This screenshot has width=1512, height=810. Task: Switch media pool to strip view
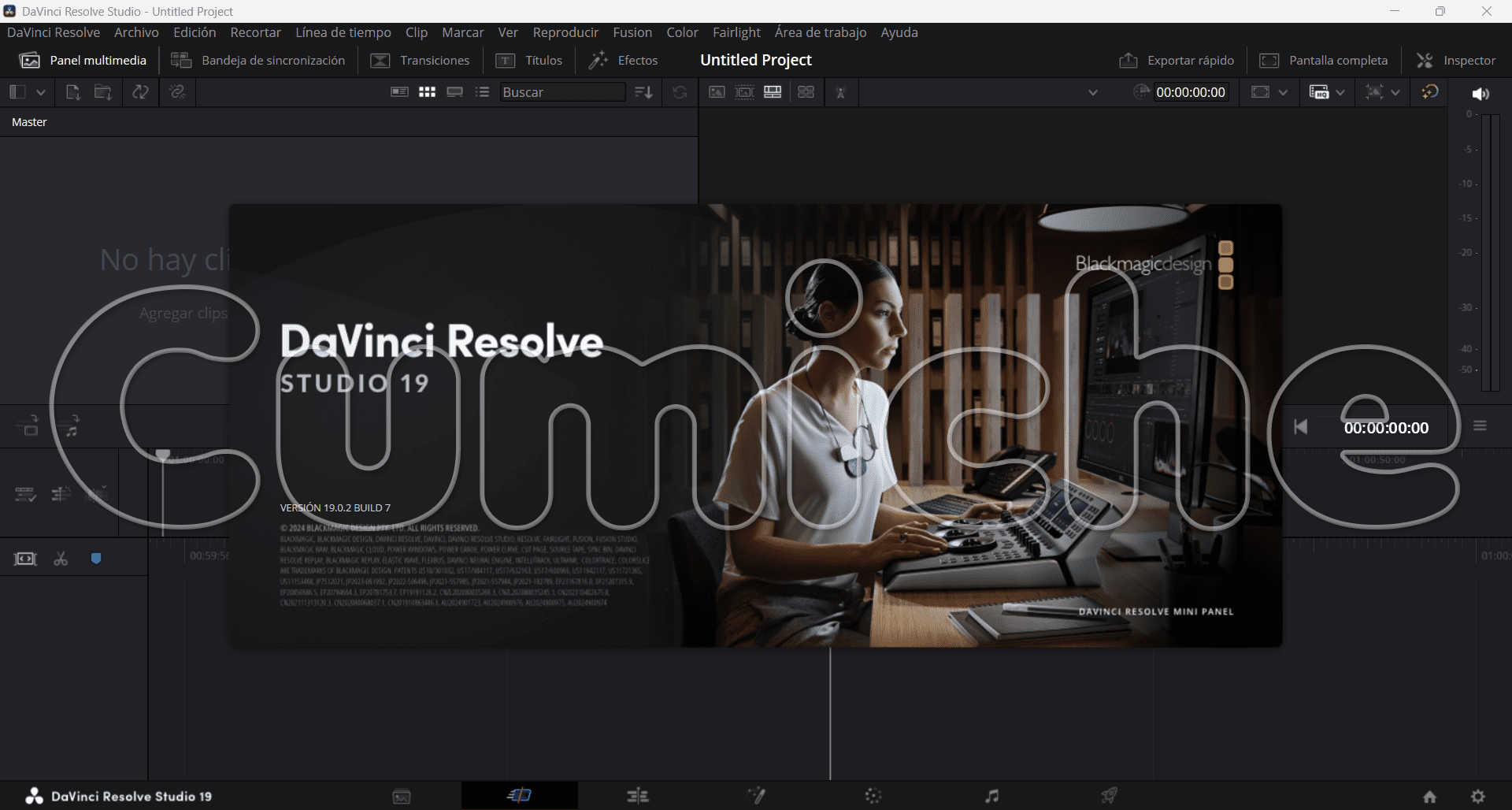pos(454,92)
